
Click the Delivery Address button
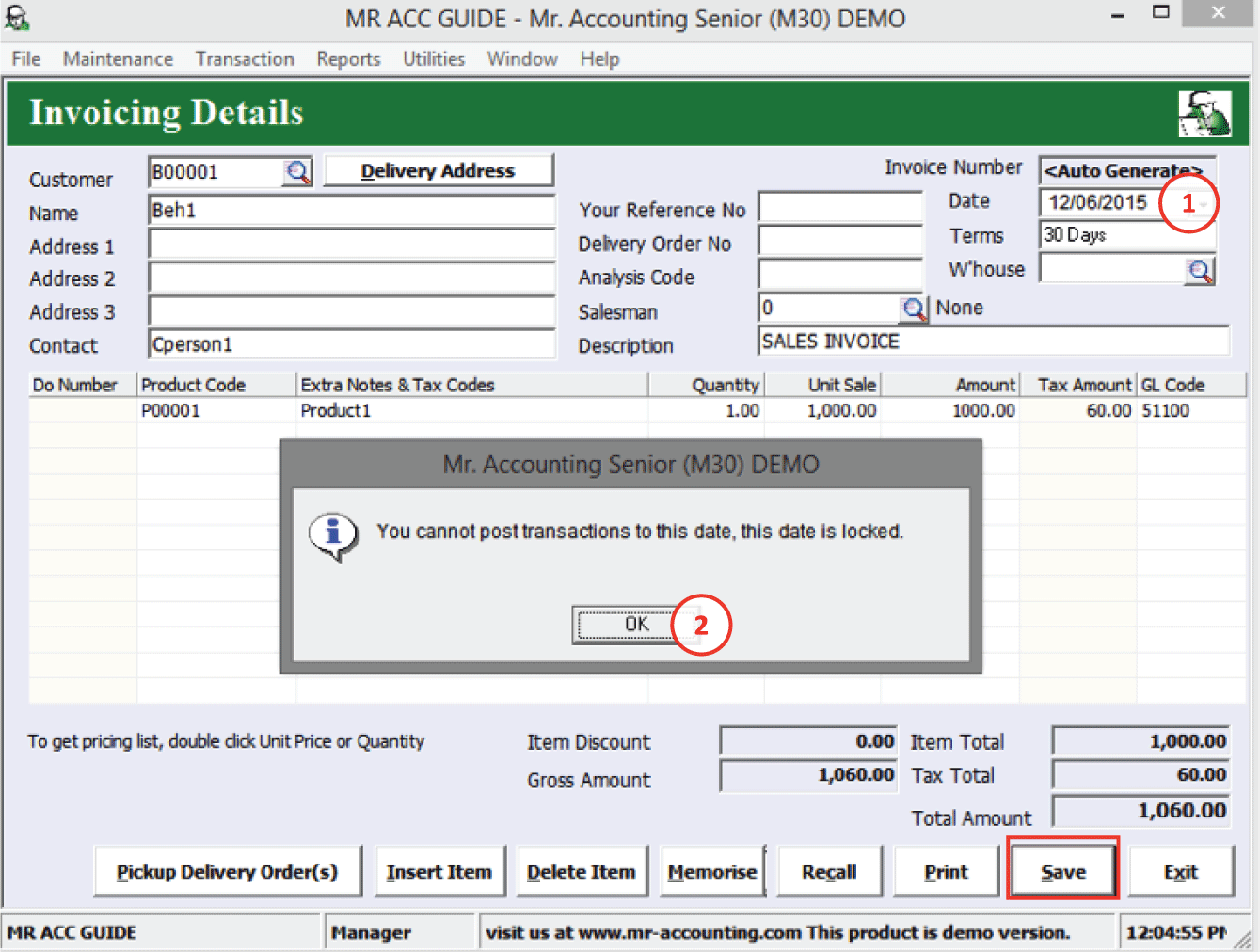click(x=438, y=171)
